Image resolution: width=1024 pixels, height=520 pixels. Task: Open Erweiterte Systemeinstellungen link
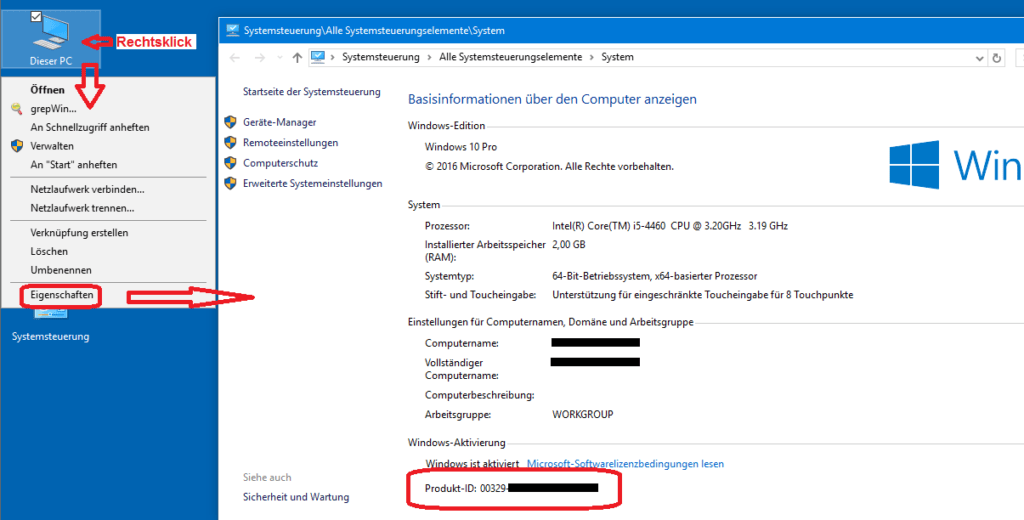(313, 184)
